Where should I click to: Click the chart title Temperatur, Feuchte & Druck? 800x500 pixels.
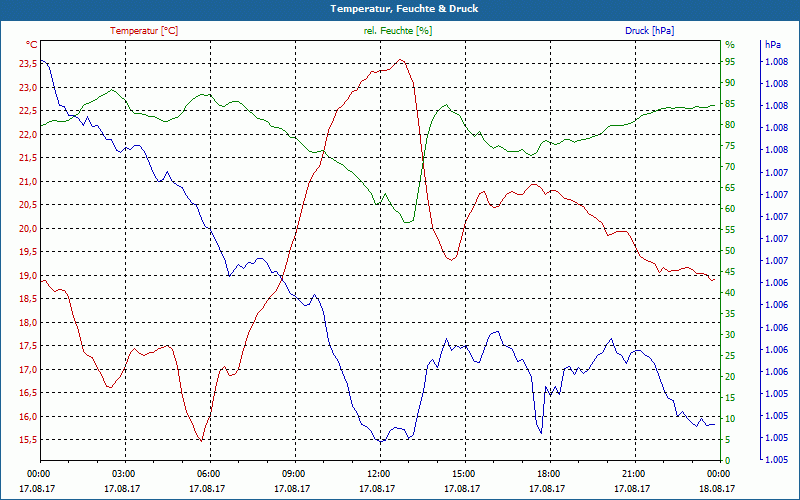404,9
